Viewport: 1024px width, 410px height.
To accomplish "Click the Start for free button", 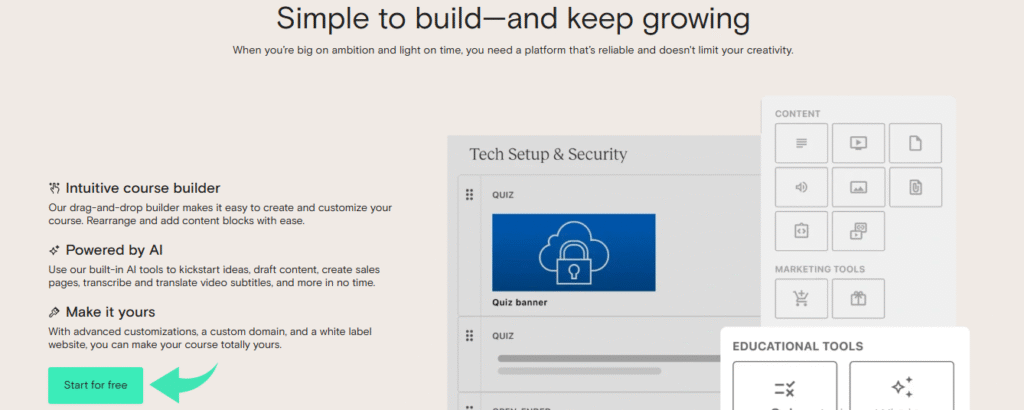I will (95, 385).
